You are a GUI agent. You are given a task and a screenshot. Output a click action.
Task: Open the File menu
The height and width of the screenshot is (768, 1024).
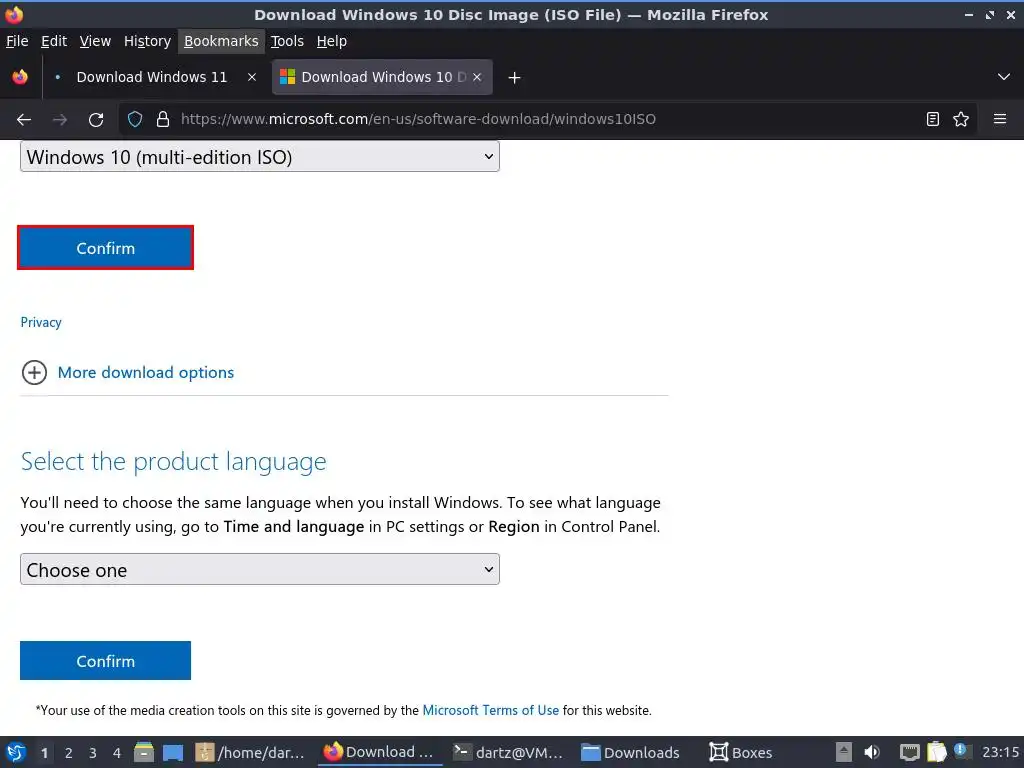[x=17, y=41]
